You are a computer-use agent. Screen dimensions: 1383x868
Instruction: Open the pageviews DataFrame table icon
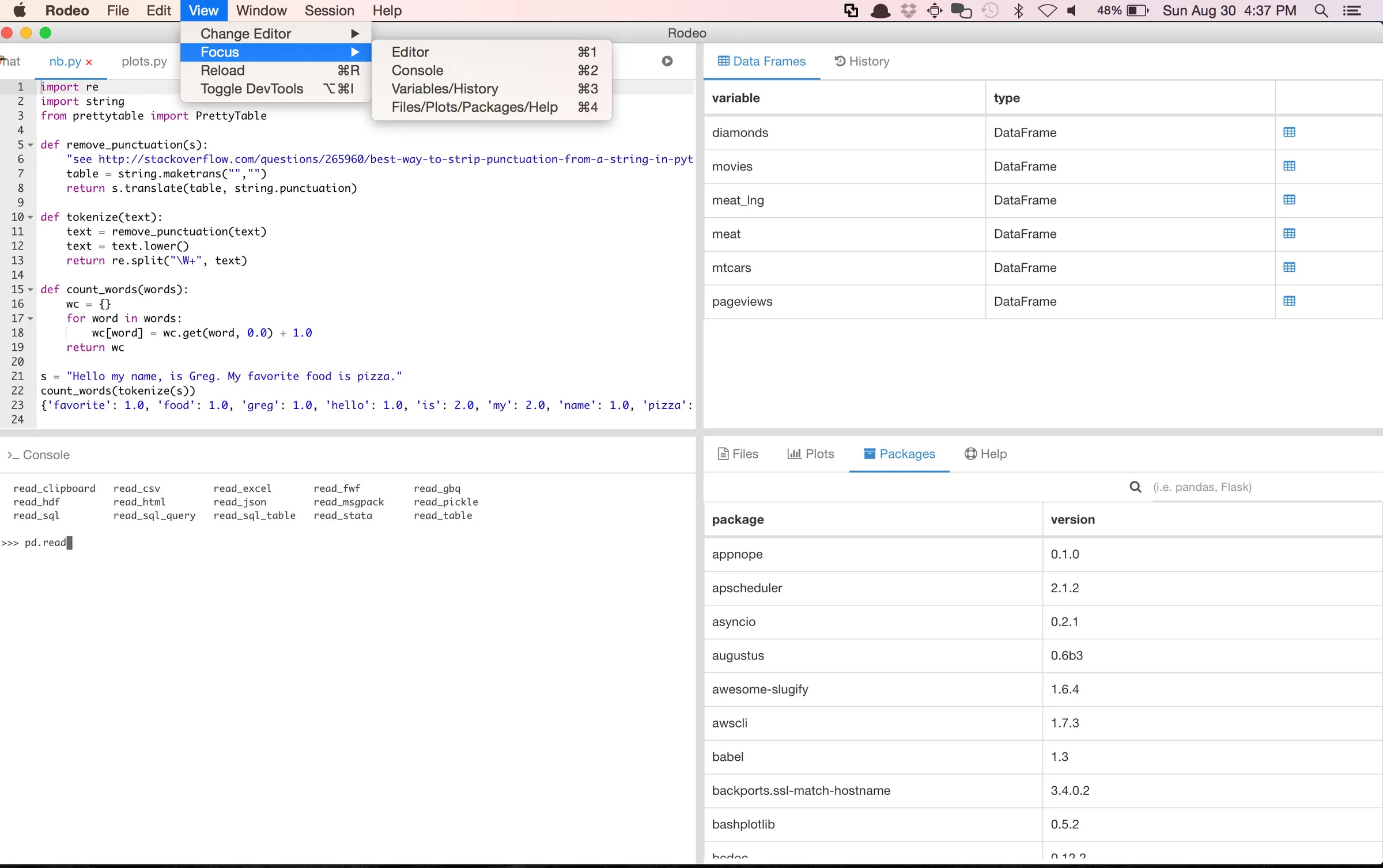click(x=1290, y=301)
